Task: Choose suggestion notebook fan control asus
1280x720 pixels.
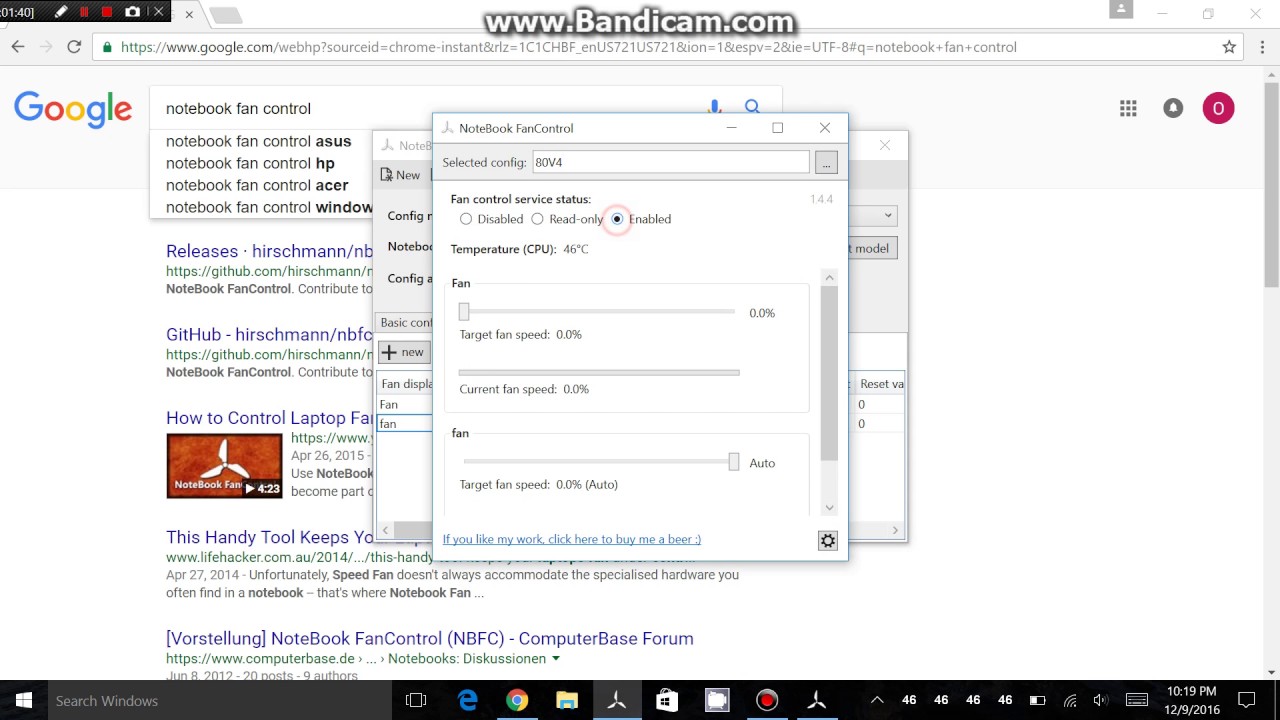Action: 258,141
